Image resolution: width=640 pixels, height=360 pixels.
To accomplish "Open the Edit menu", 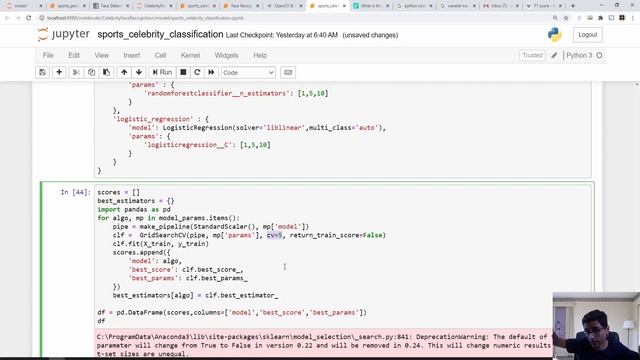I will 74,55.
